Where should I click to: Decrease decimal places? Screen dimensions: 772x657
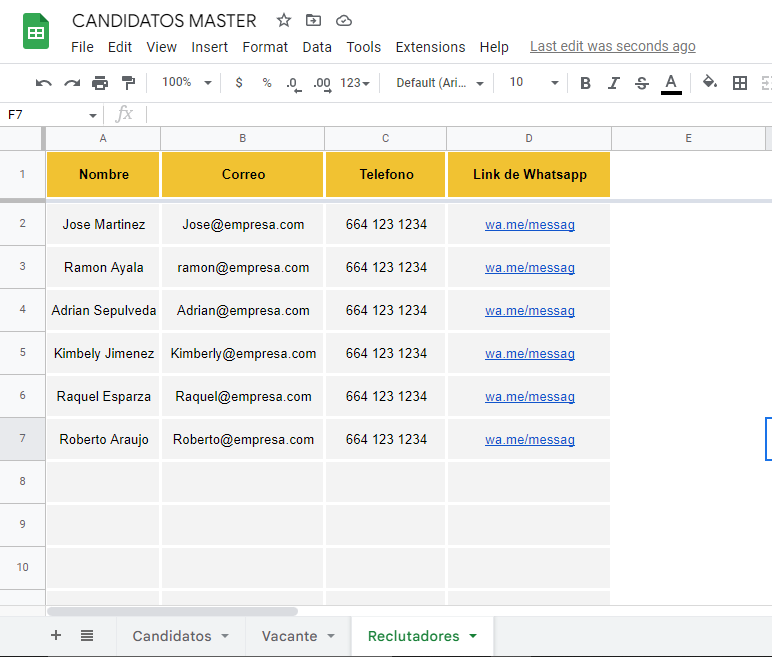coord(293,84)
